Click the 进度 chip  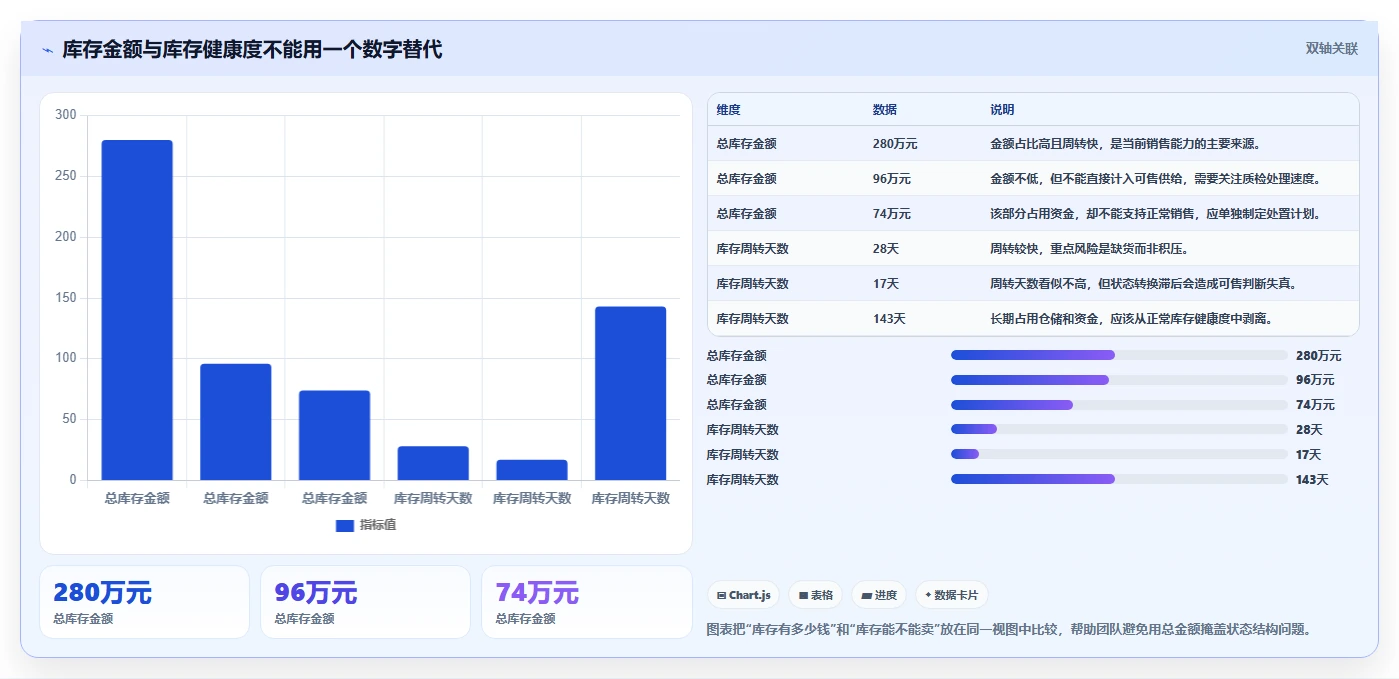[879, 595]
